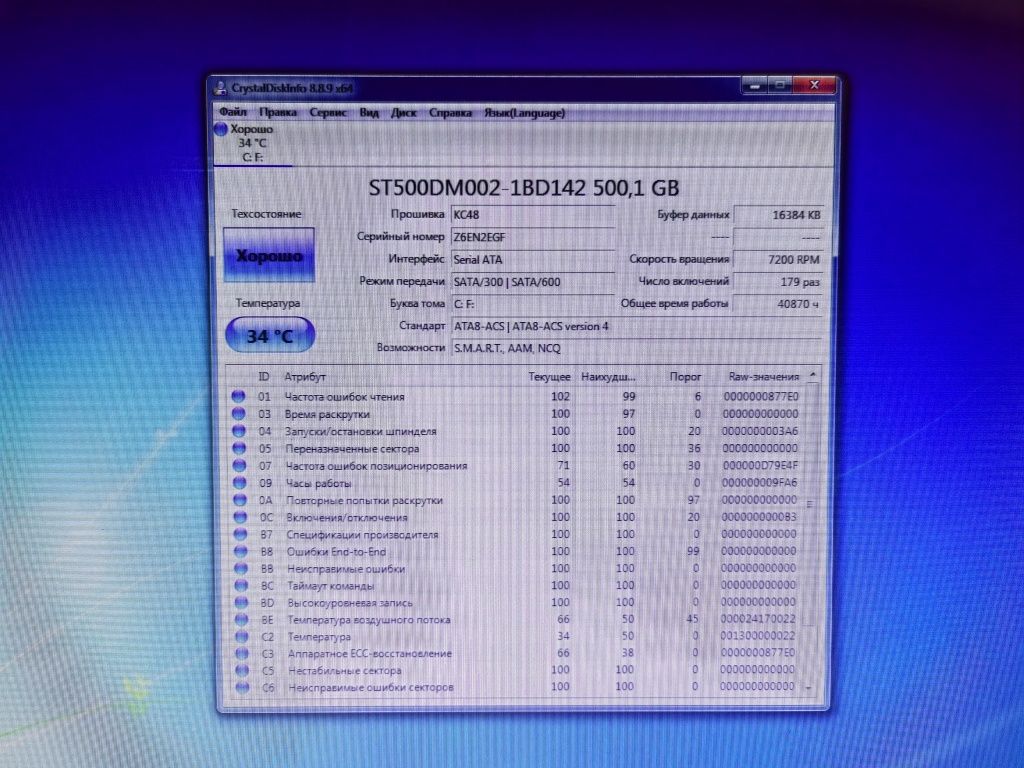Maximize the CrystalDiskInfo window
The width and height of the screenshot is (1024, 768).
[780, 85]
